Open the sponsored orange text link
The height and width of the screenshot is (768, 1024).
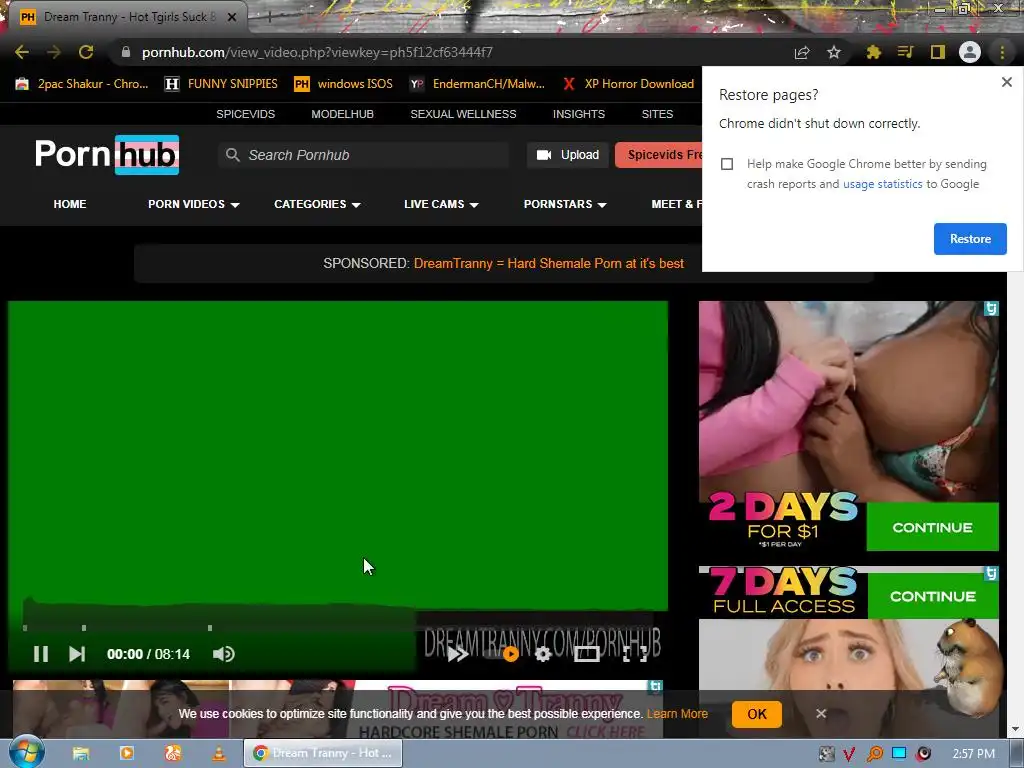coord(549,263)
